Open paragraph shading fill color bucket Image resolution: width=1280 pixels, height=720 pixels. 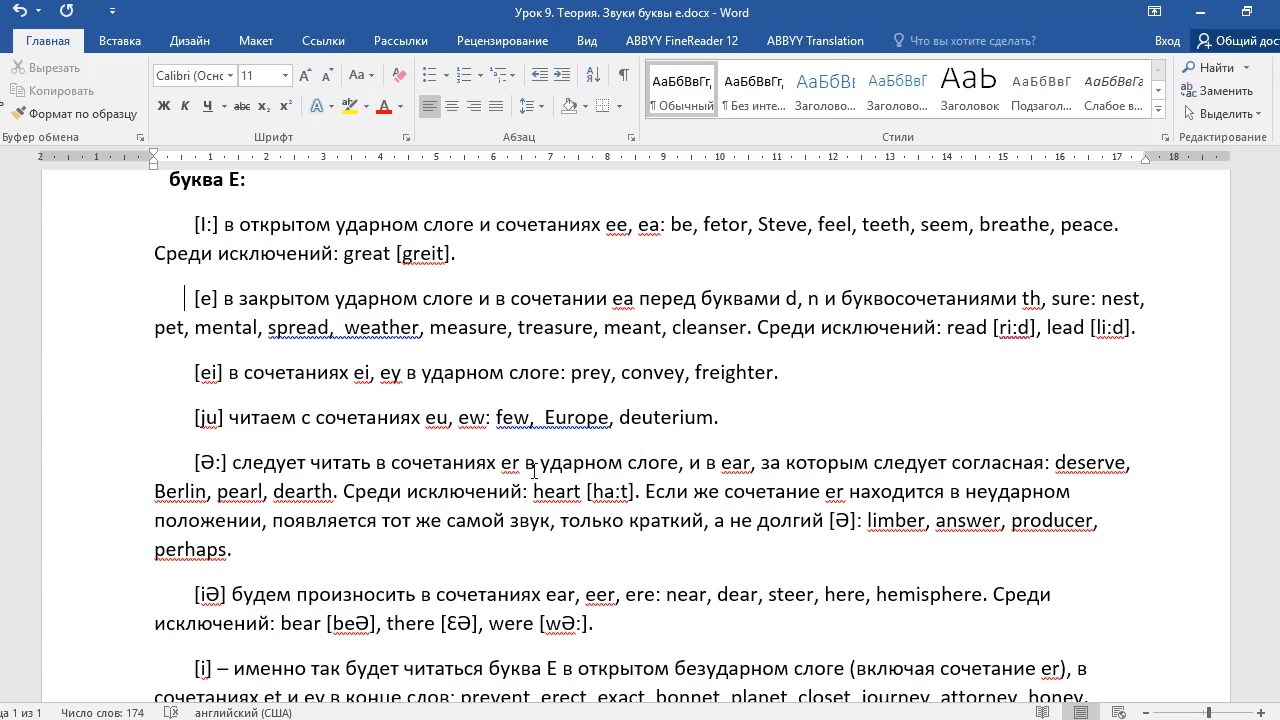point(569,106)
